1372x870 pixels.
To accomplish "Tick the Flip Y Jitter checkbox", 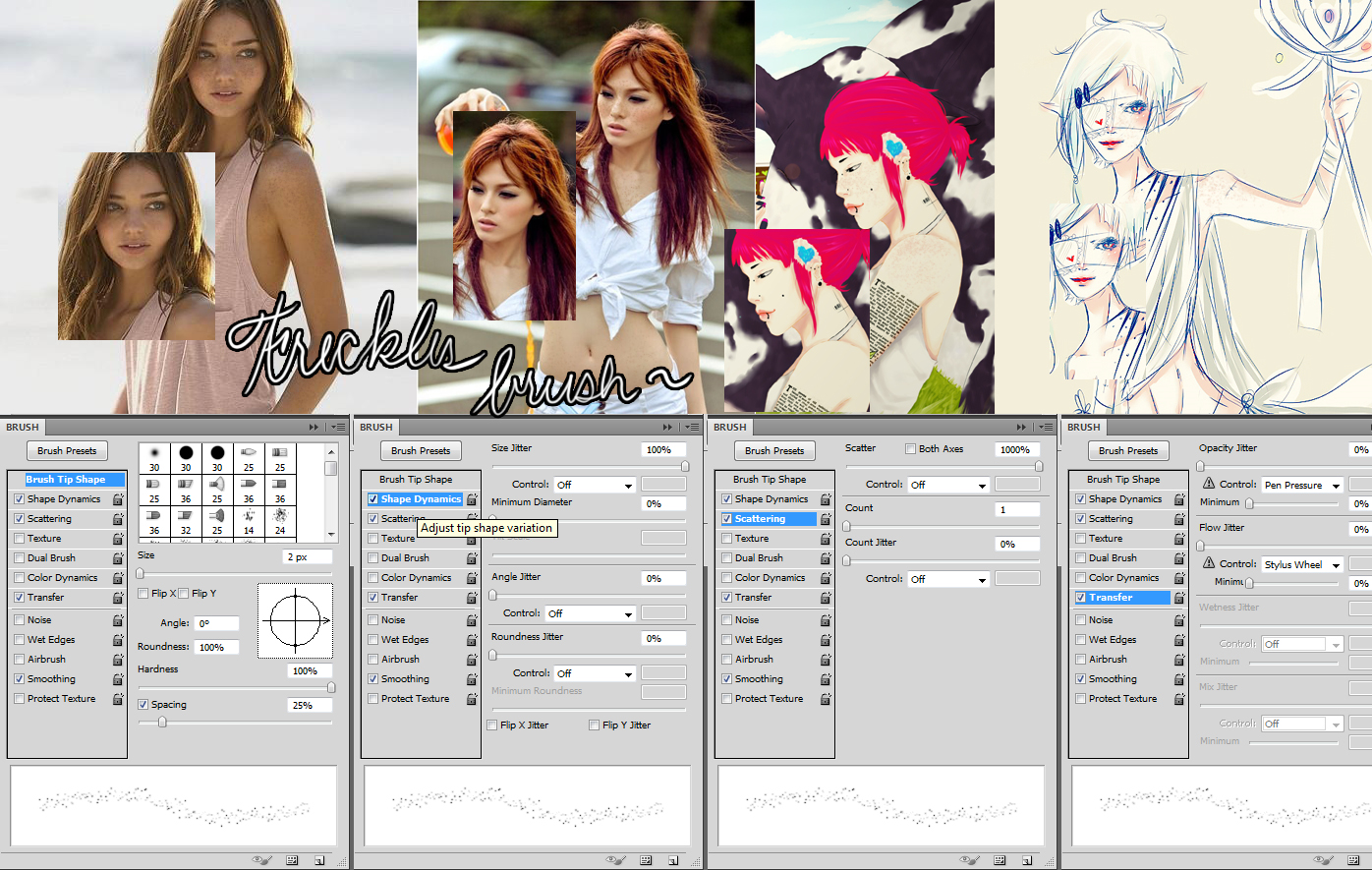I will [x=594, y=725].
